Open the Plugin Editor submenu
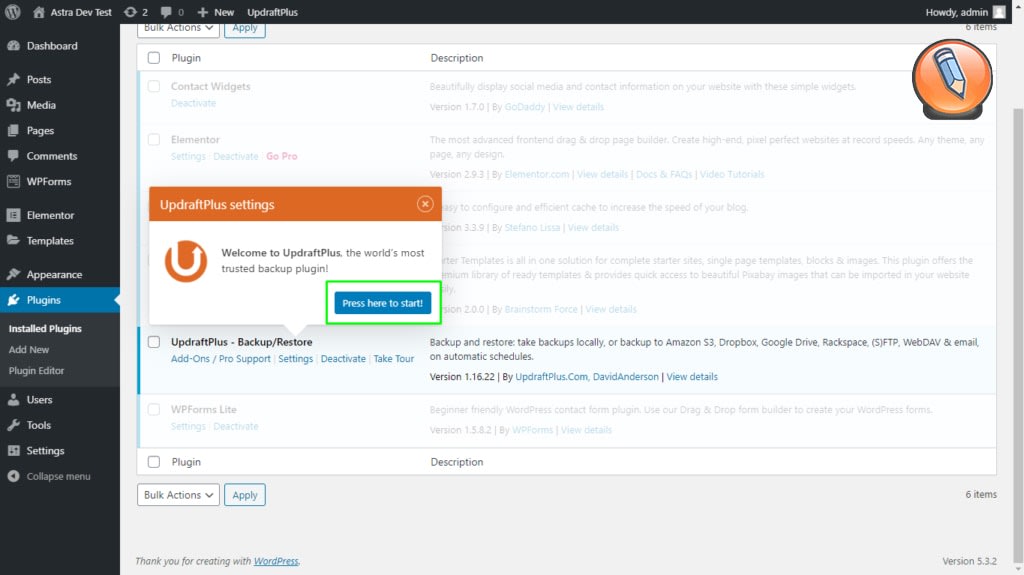The height and width of the screenshot is (575, 1024). pos(37,370)
